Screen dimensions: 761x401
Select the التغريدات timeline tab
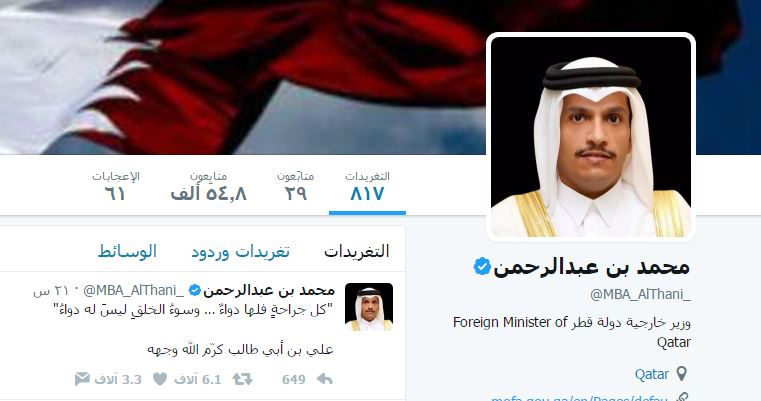[x=357, y=251]
